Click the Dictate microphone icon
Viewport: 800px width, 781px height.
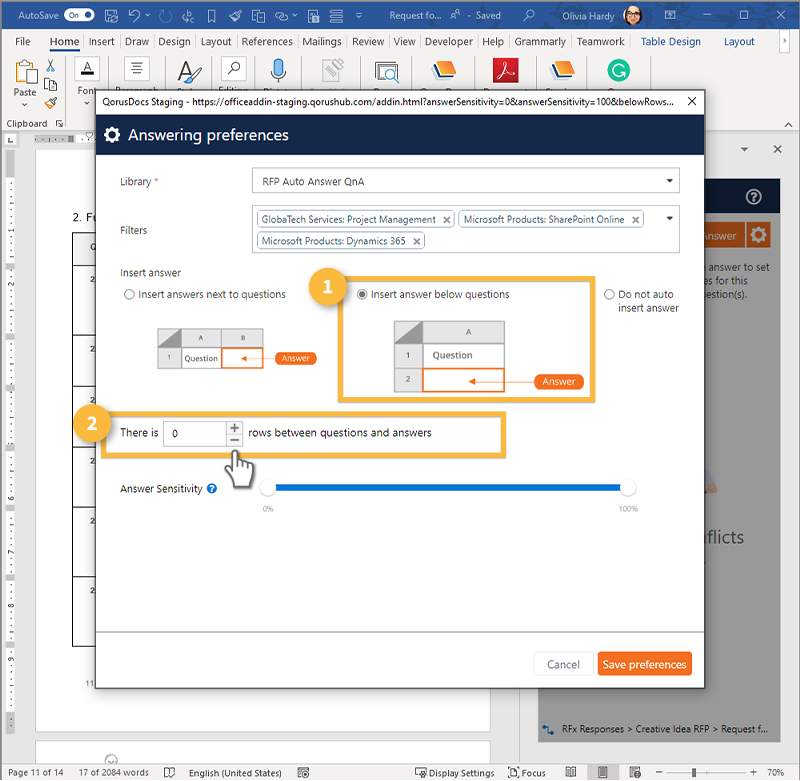[x=278, y=70]
